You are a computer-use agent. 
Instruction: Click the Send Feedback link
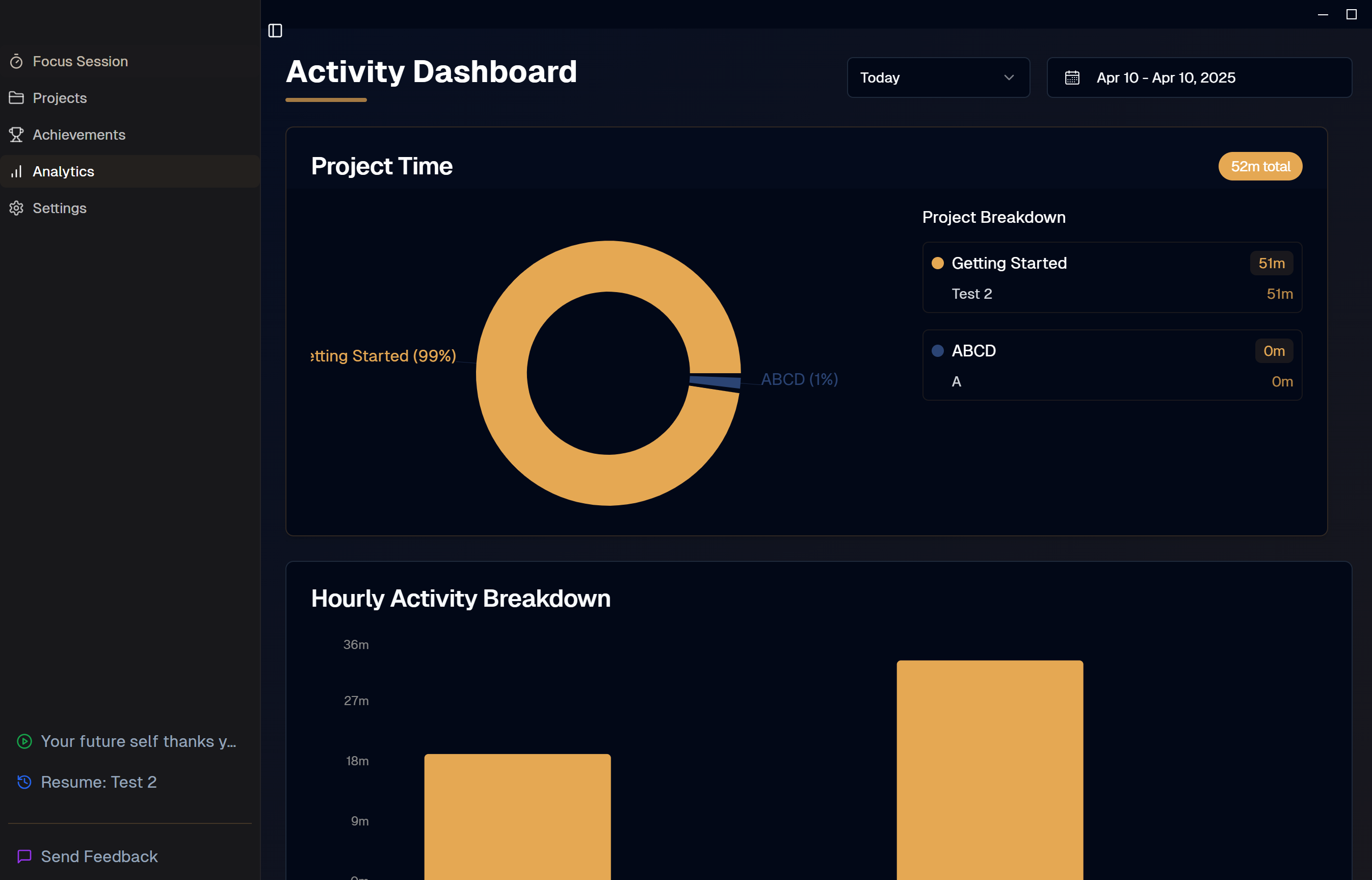tap(99, 856)
